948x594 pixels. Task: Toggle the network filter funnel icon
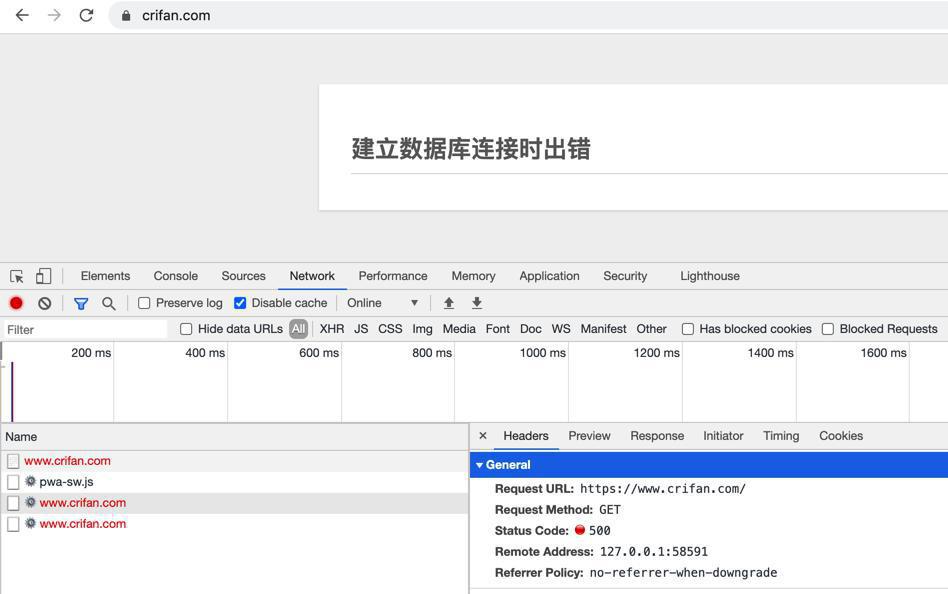click(81, 304)
